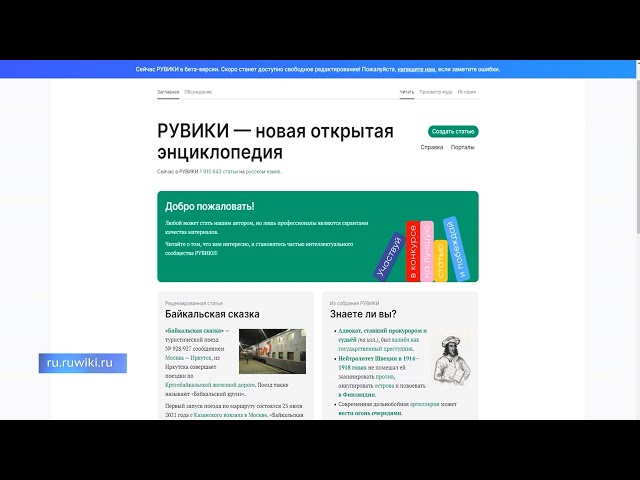Follow the государственный преступник link

[x=376, y=349]
